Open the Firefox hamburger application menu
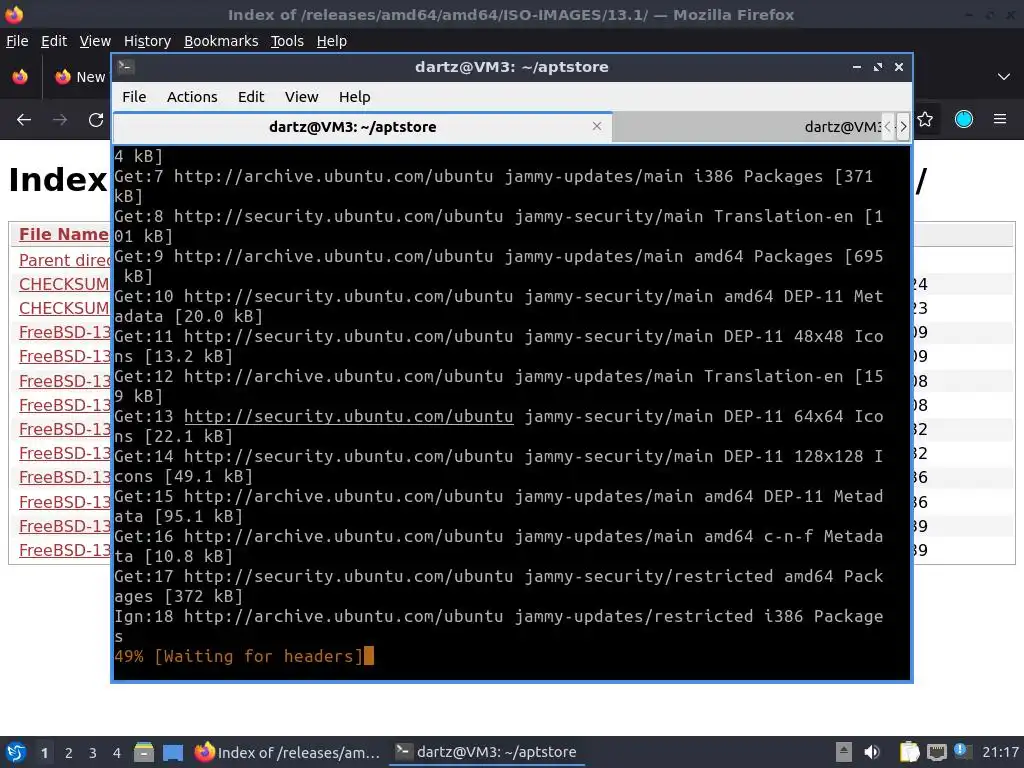 [x=1000, y=120]
